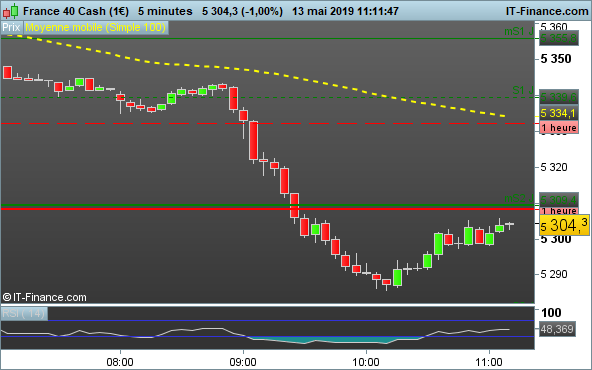Select the Prix label tab
The width and height of the screenshot is (592, 370).
(x=11, y=28)
